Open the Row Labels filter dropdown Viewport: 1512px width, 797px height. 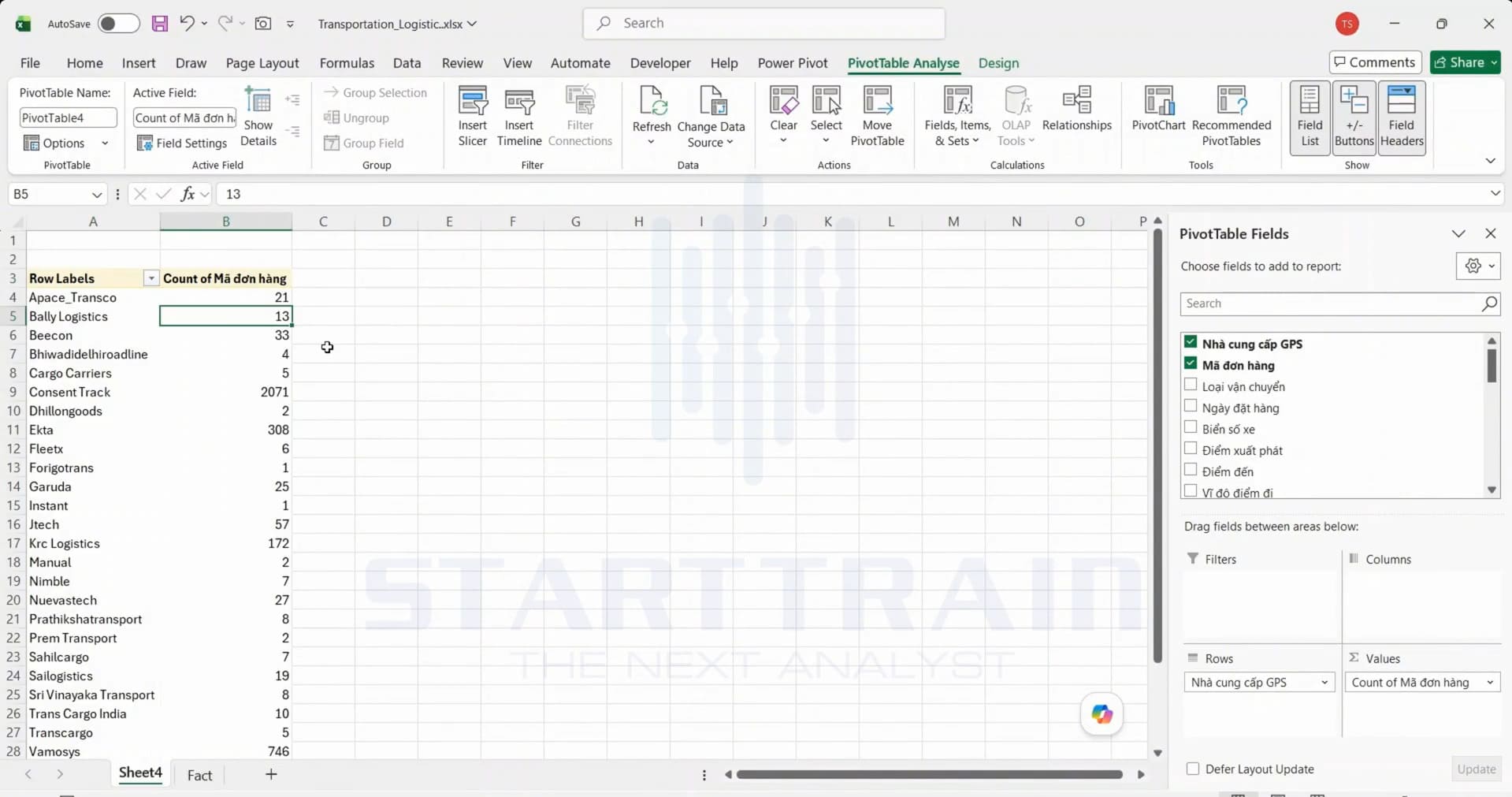(x=150, y=278)
